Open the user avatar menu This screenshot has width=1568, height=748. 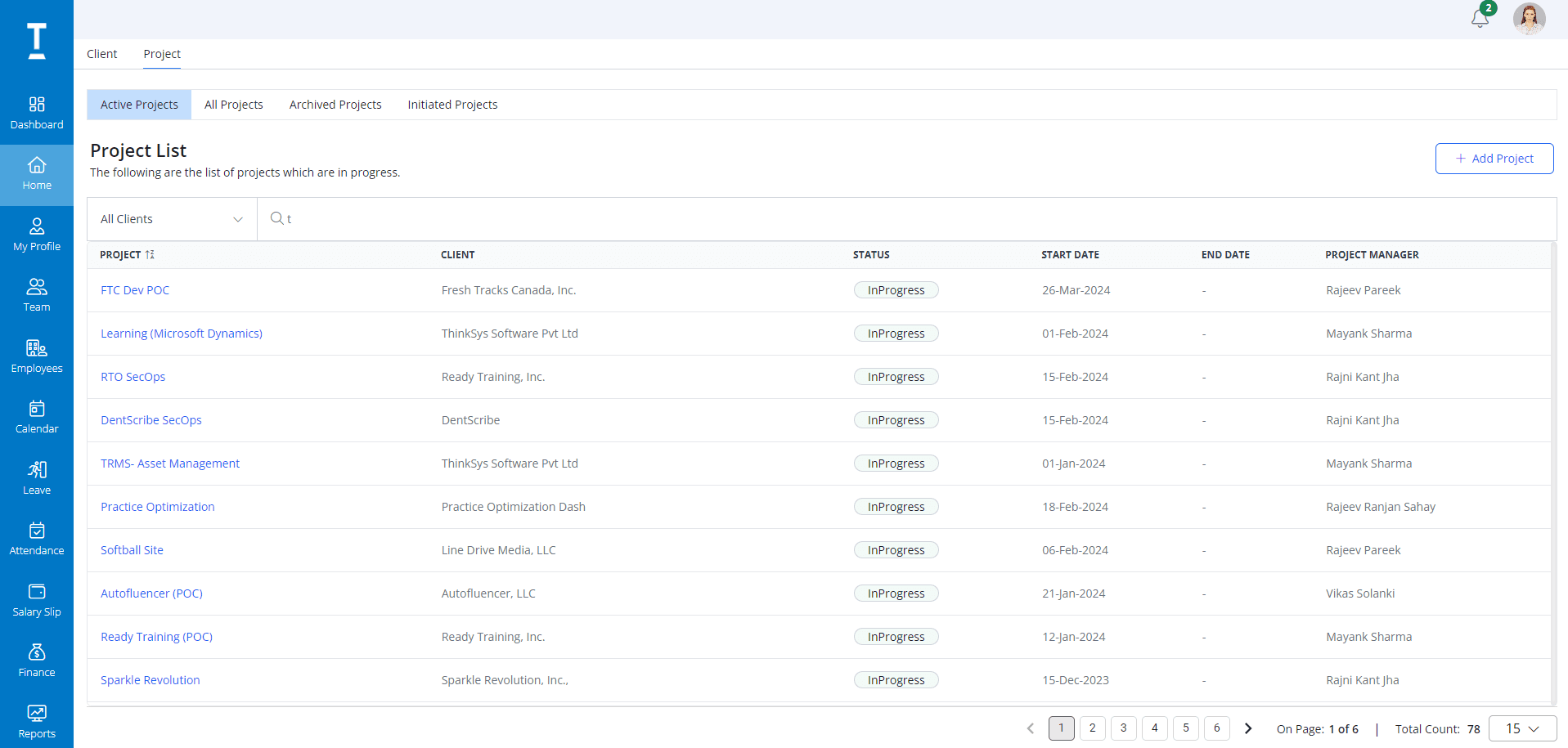pyautogui.click(x=1529, y=18)
